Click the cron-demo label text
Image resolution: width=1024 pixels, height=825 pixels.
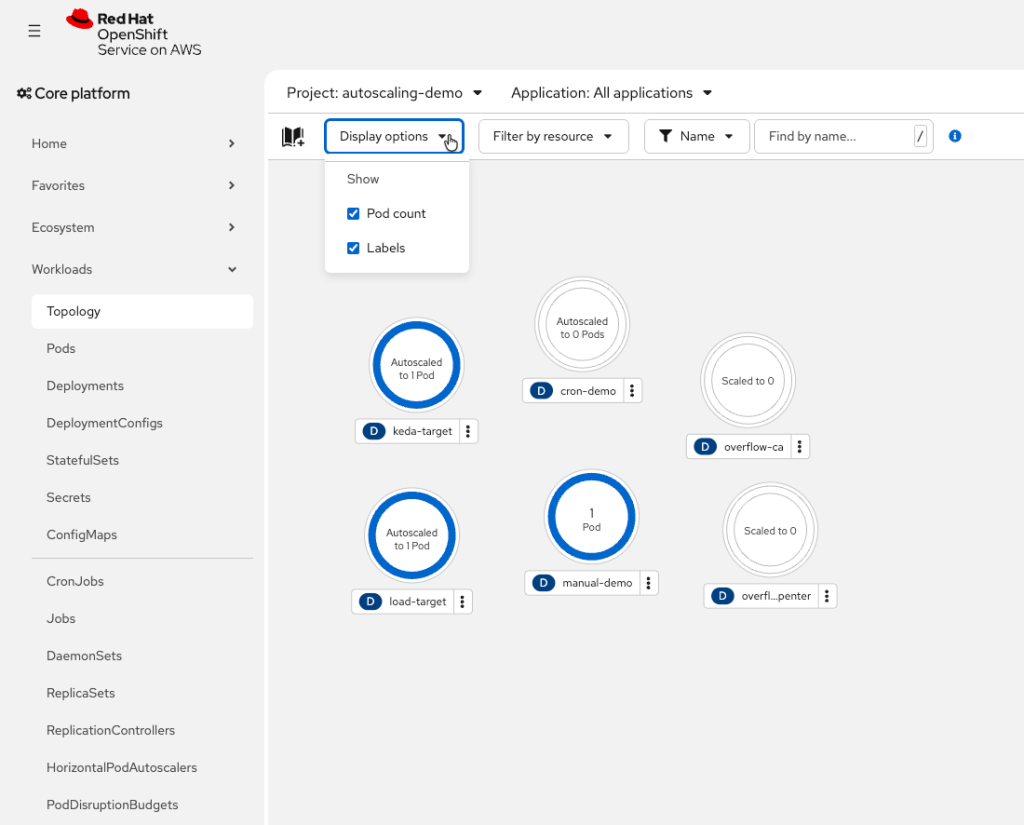tap(588, 391)
